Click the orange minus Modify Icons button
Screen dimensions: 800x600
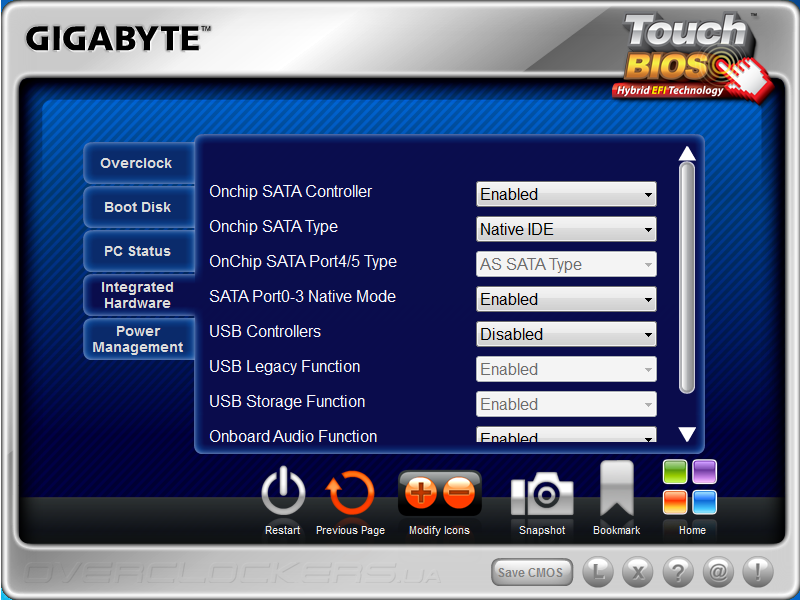(459, 492)
